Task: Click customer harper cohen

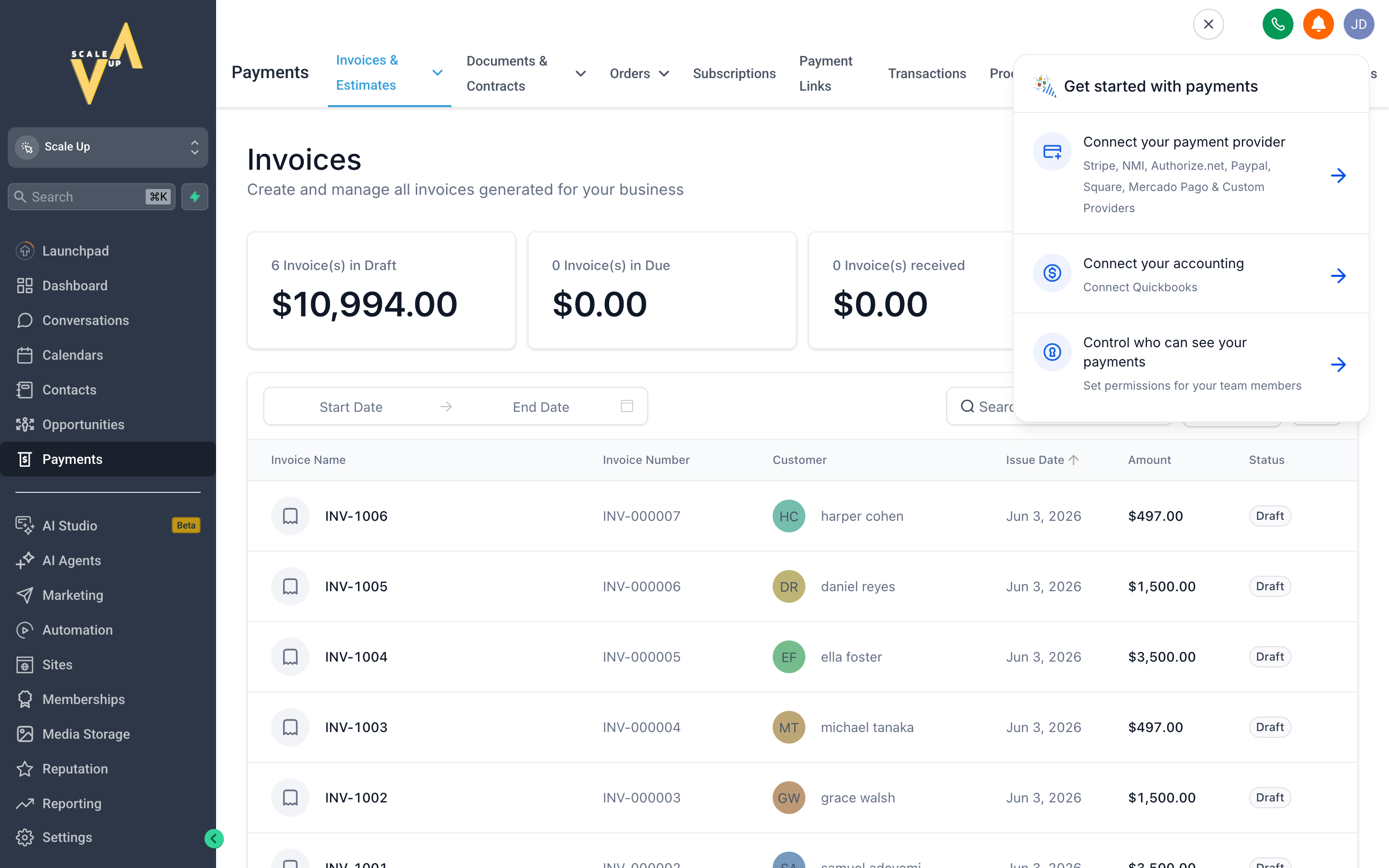Action: tap(861, 516)
